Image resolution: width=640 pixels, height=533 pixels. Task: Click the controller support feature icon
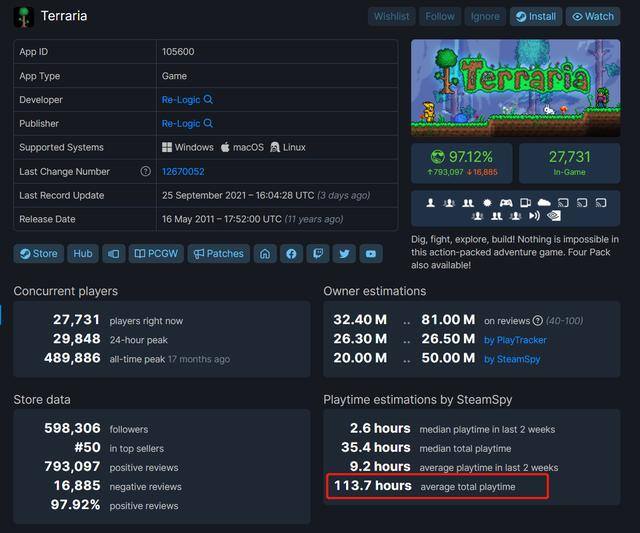(x=506, y=202)
